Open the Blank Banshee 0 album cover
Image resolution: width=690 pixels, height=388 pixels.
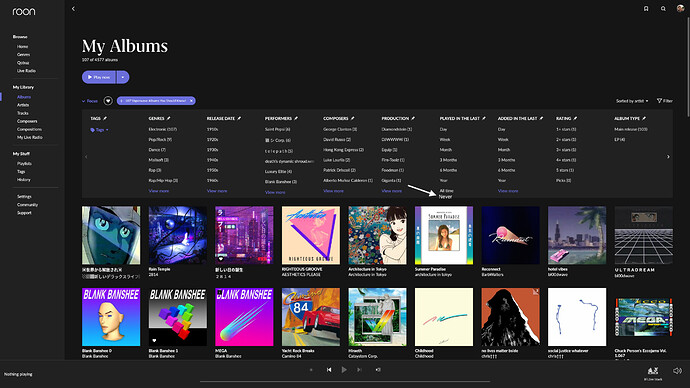point(111,317)
